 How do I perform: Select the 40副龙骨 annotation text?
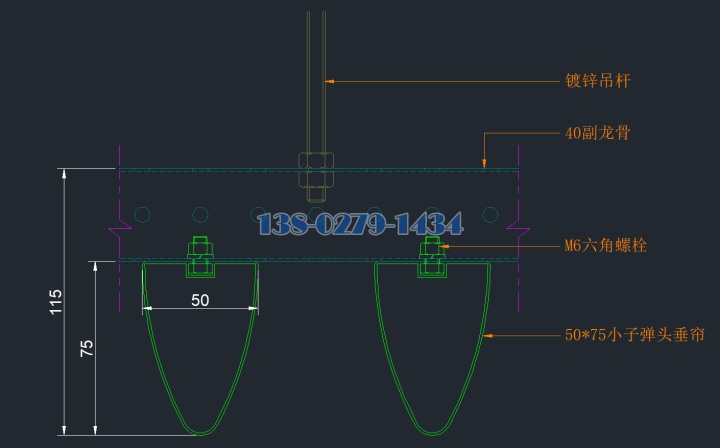tap(597, 132)
